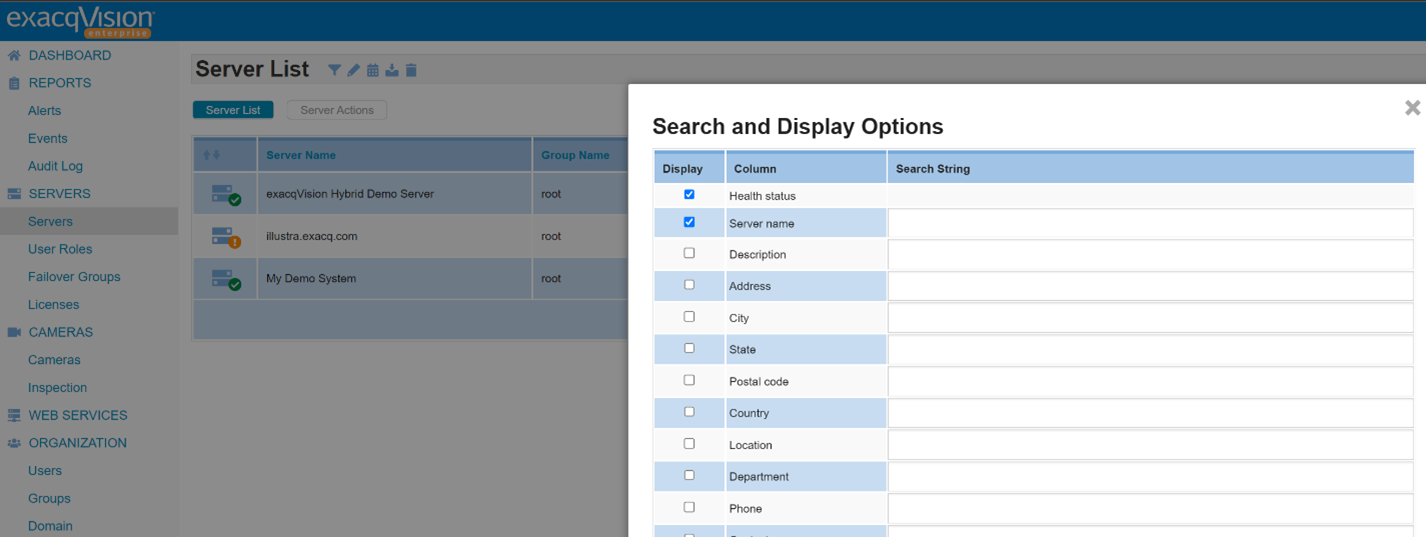Click the filter funnel icon beside Server List
The width and height of the screenshot is (1426, 537).
(334, 70)
